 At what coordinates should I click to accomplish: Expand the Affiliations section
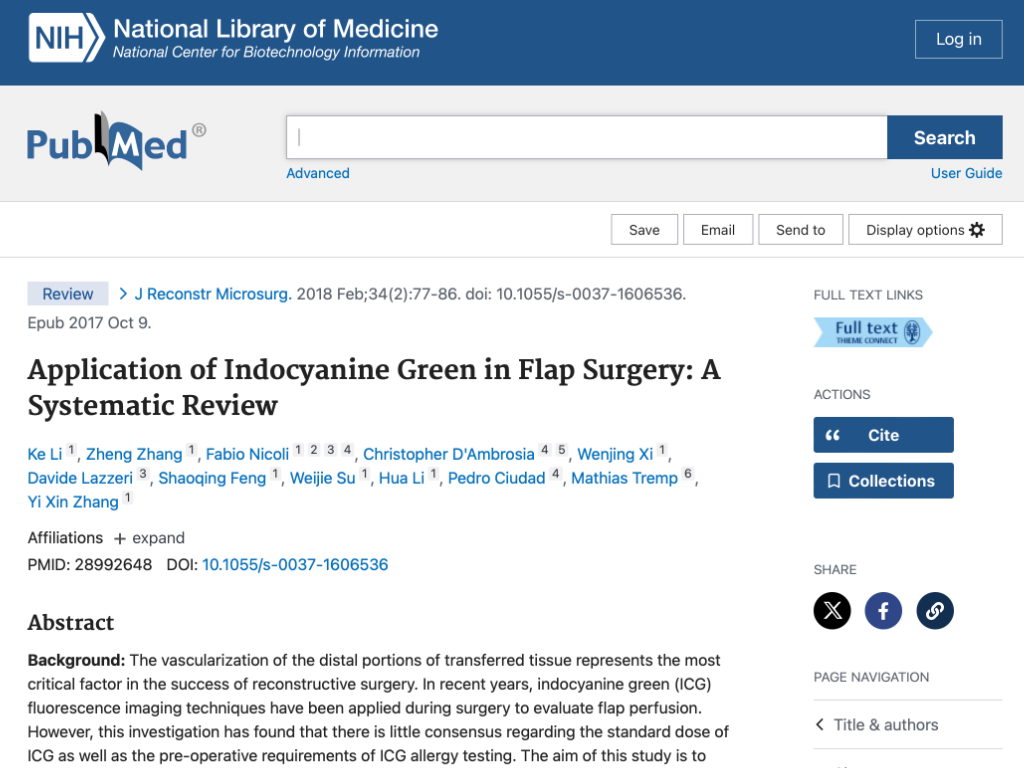point(149,537)
